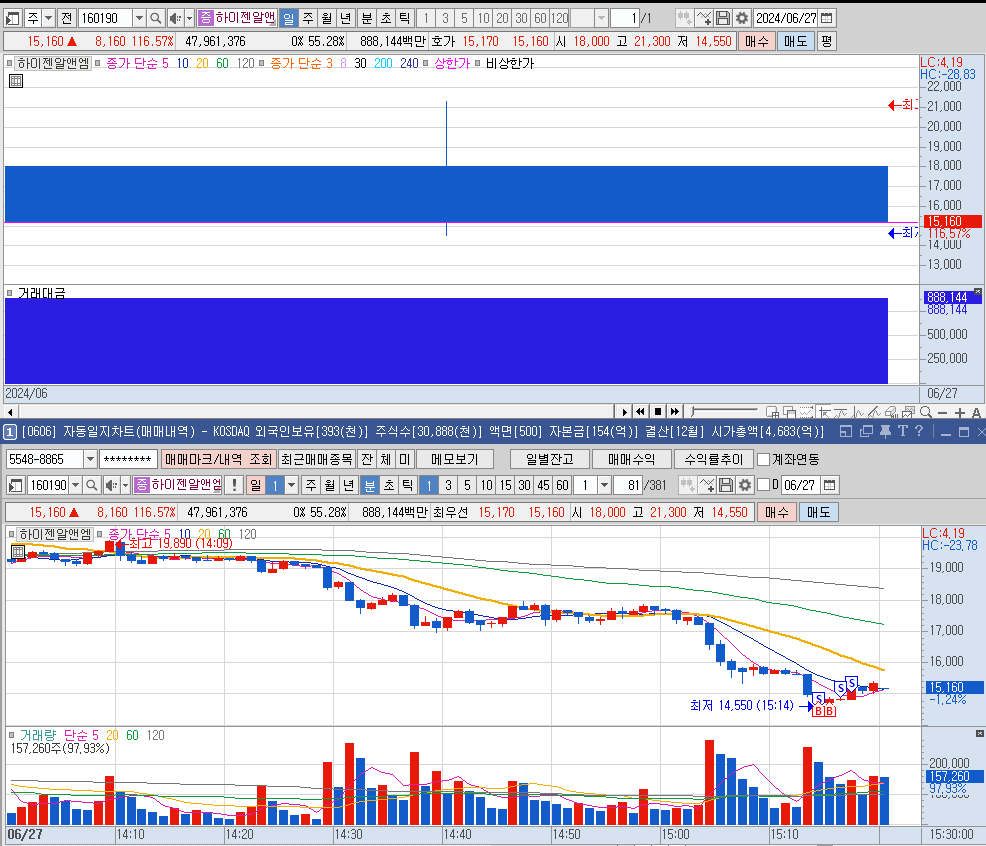Switch to 체 tab

[386, 460]
